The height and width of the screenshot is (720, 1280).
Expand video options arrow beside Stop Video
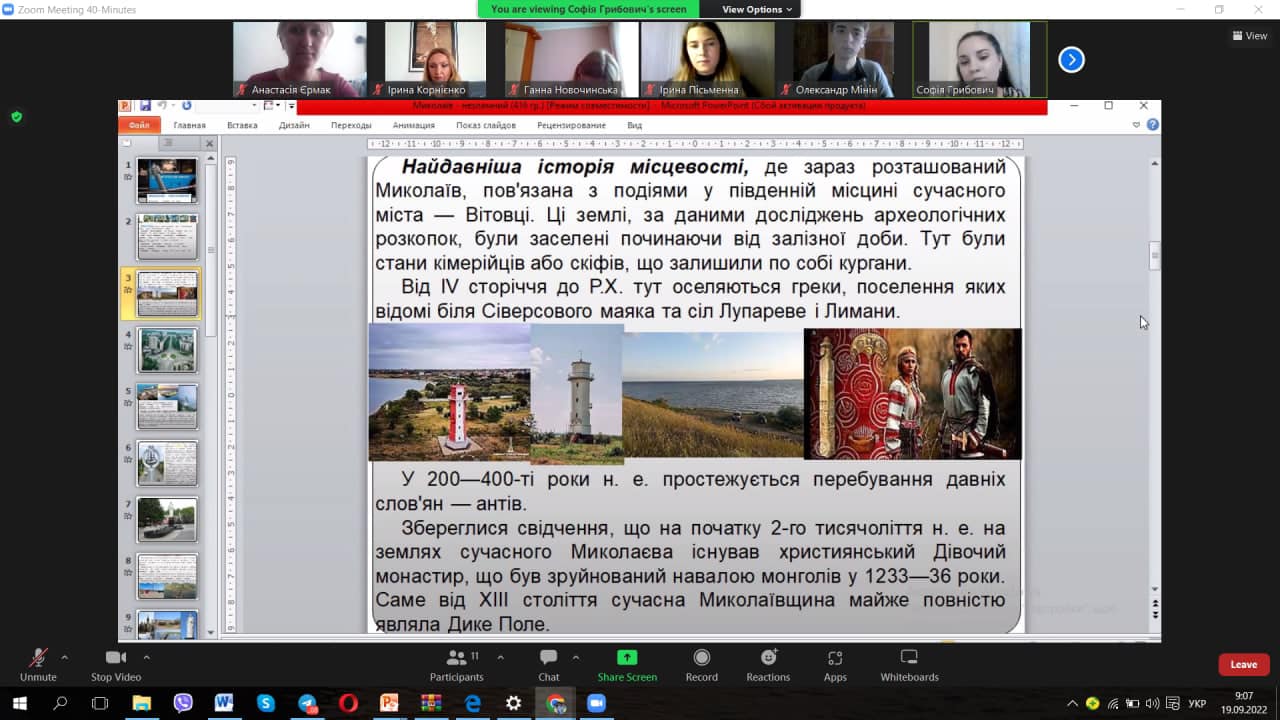click(x=147, y=657)
